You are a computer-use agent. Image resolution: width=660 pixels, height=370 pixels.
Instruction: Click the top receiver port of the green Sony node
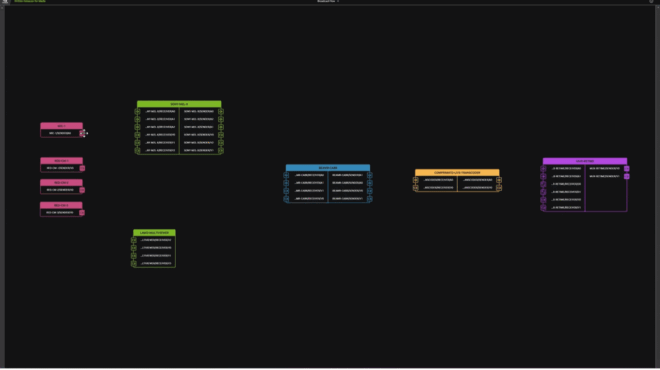pyautogui.click(x=137, y=112)
